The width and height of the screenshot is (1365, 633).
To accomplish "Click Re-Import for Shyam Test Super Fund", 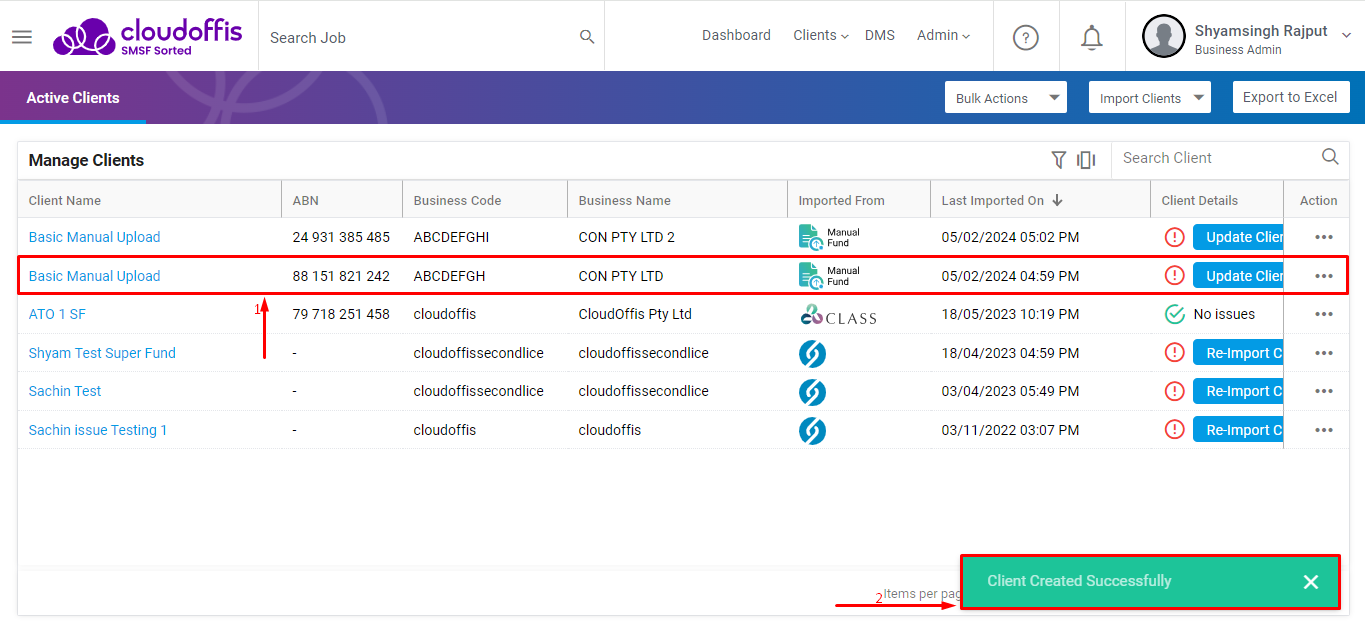I will [x=1238, y=353].
